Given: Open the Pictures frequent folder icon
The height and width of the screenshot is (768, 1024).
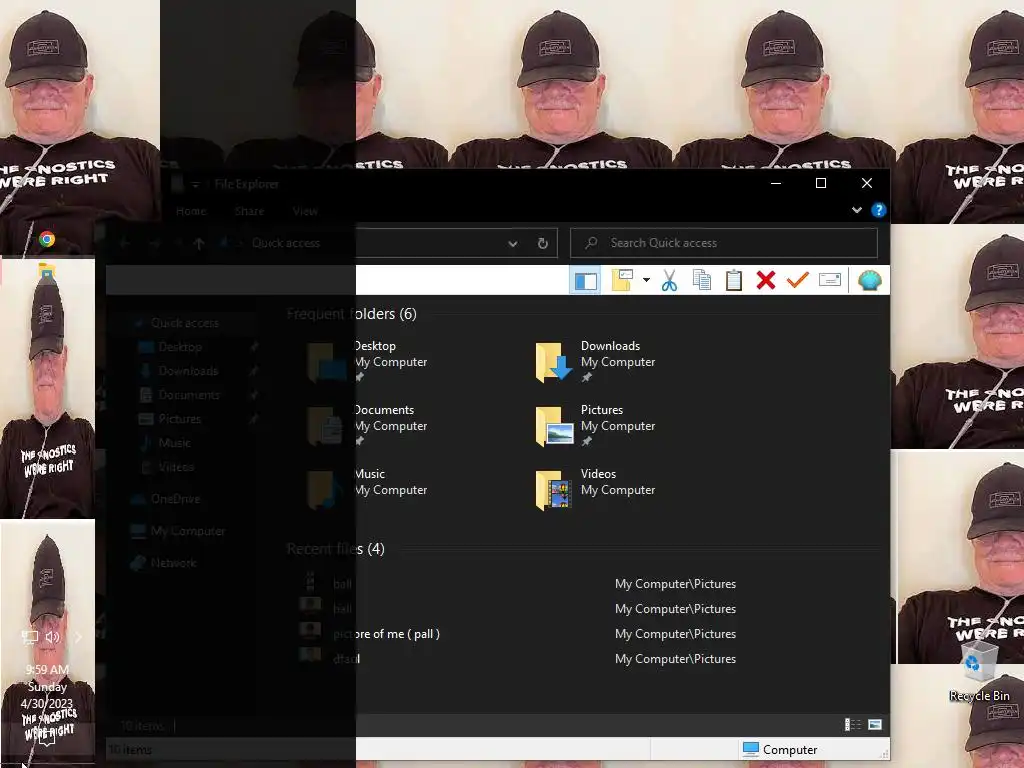Looking at the screenshot, I should [554, 426].
